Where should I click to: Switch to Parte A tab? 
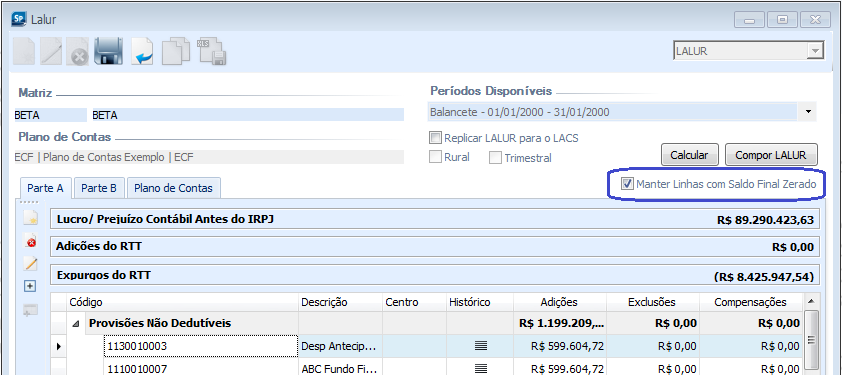pyautogui.click(x=45, y=188)
